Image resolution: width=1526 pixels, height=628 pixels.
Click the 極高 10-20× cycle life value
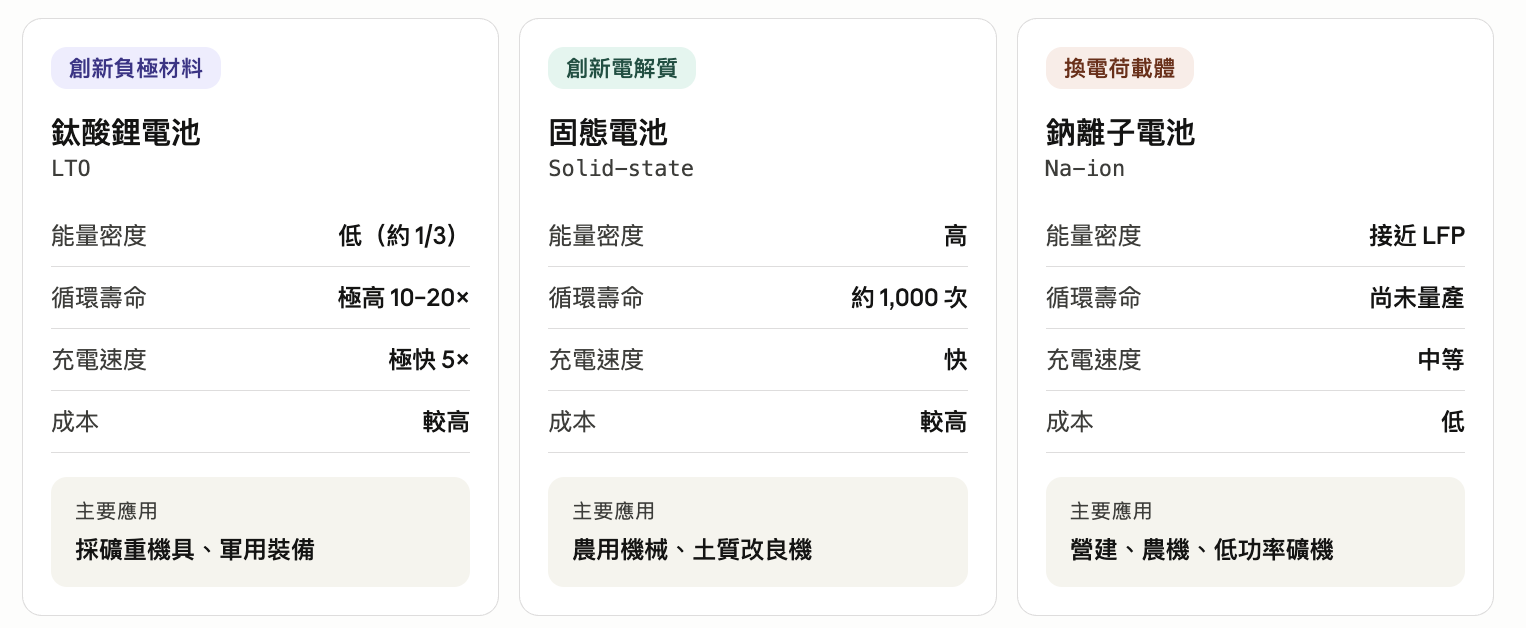tap(404, 298)
